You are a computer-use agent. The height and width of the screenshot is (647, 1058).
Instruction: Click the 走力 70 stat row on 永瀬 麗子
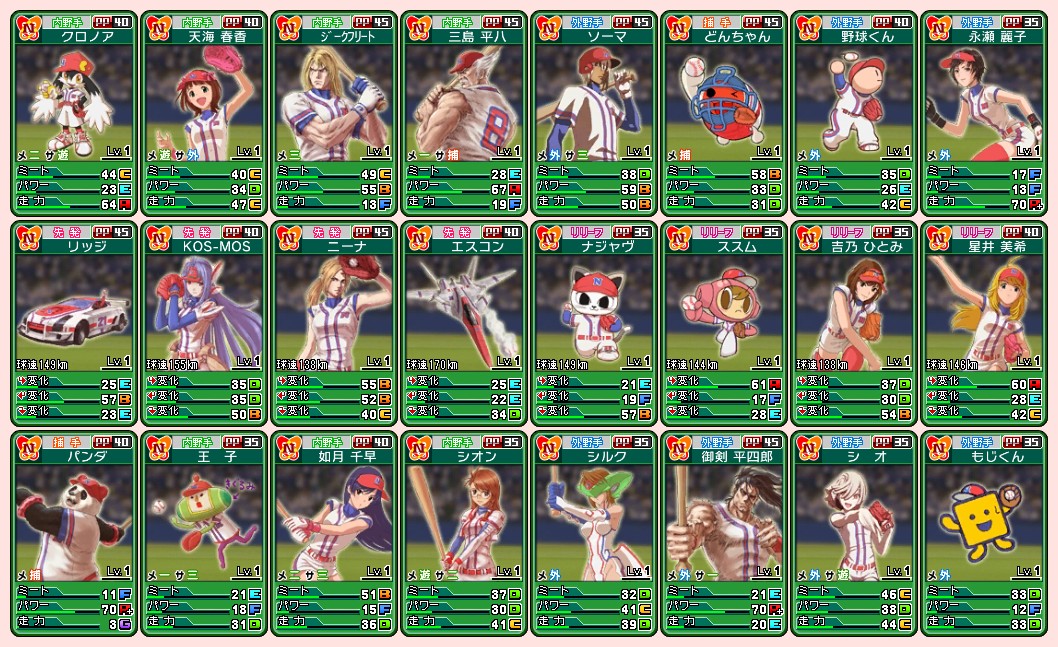(984, 203)
